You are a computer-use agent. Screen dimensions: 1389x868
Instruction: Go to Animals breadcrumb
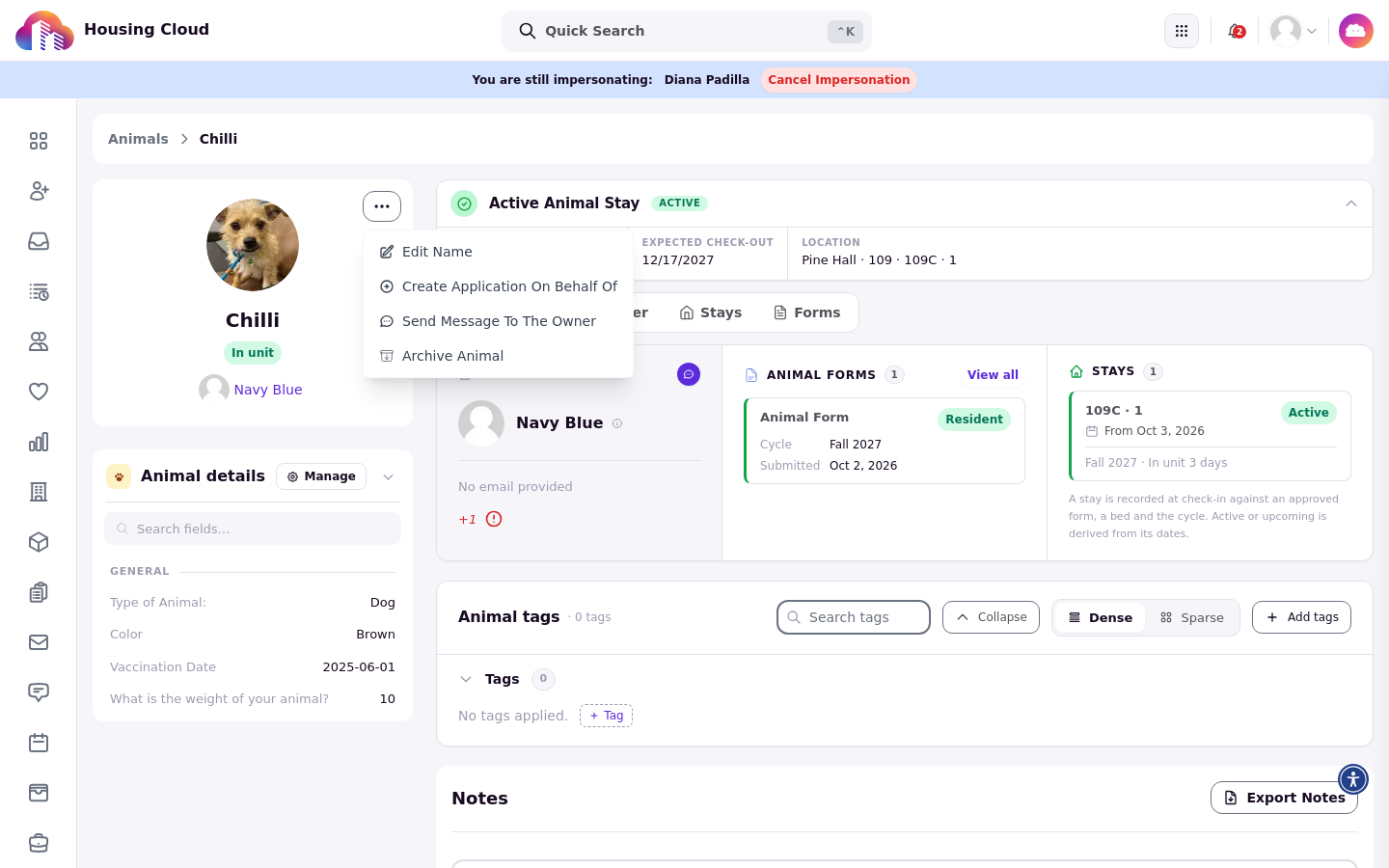138,139
